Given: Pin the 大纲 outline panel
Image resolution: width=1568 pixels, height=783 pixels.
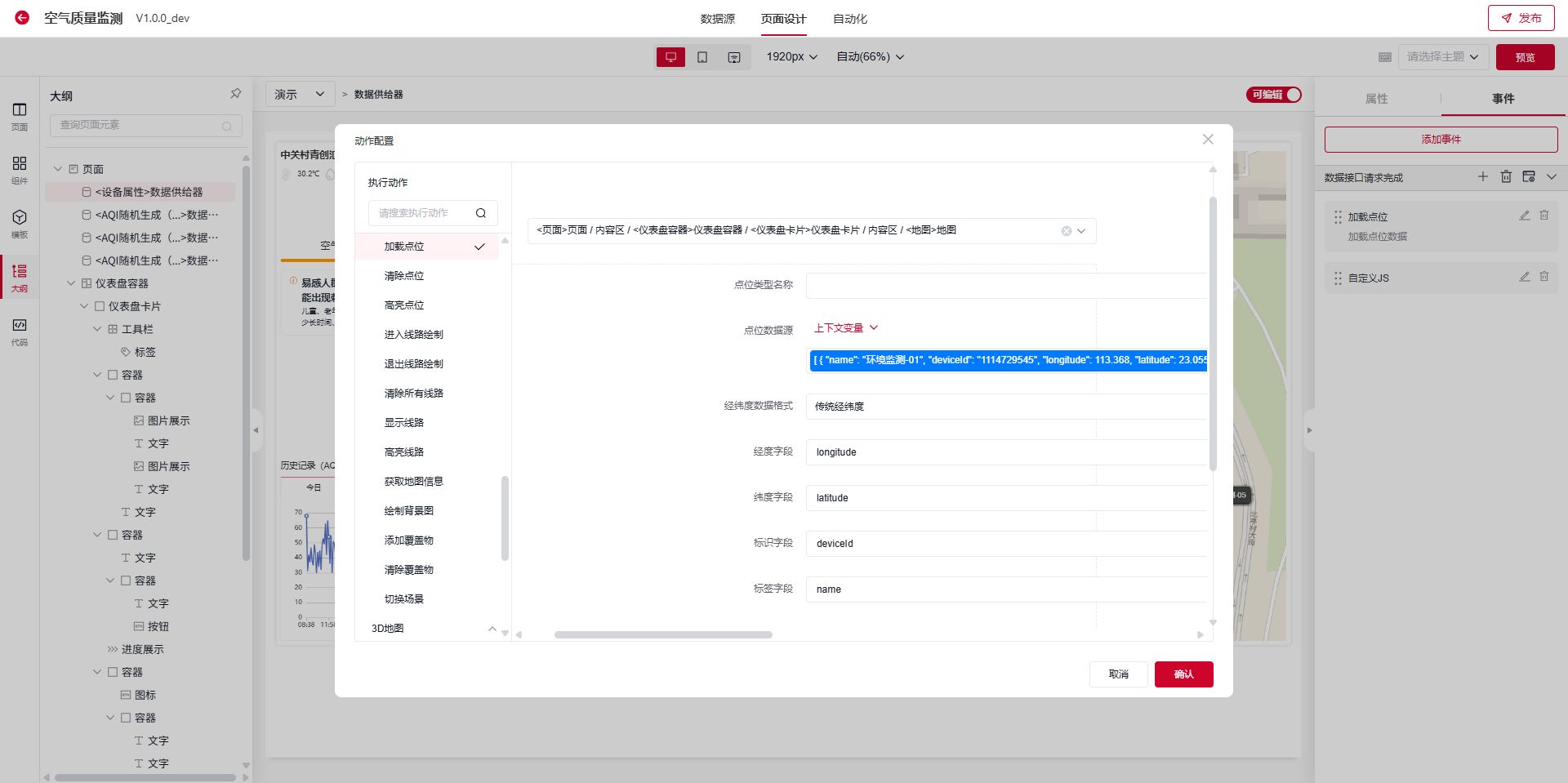Looking at the screenshot, I should coord(235,94).
